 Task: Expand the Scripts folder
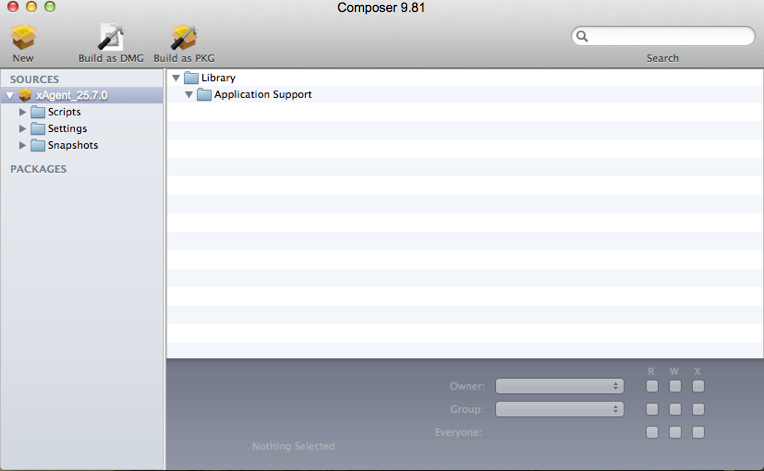(x=22, y=112)
